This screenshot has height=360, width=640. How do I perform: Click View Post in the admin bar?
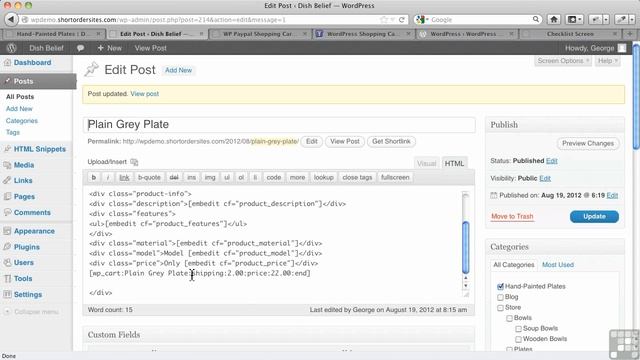(151, 48)
